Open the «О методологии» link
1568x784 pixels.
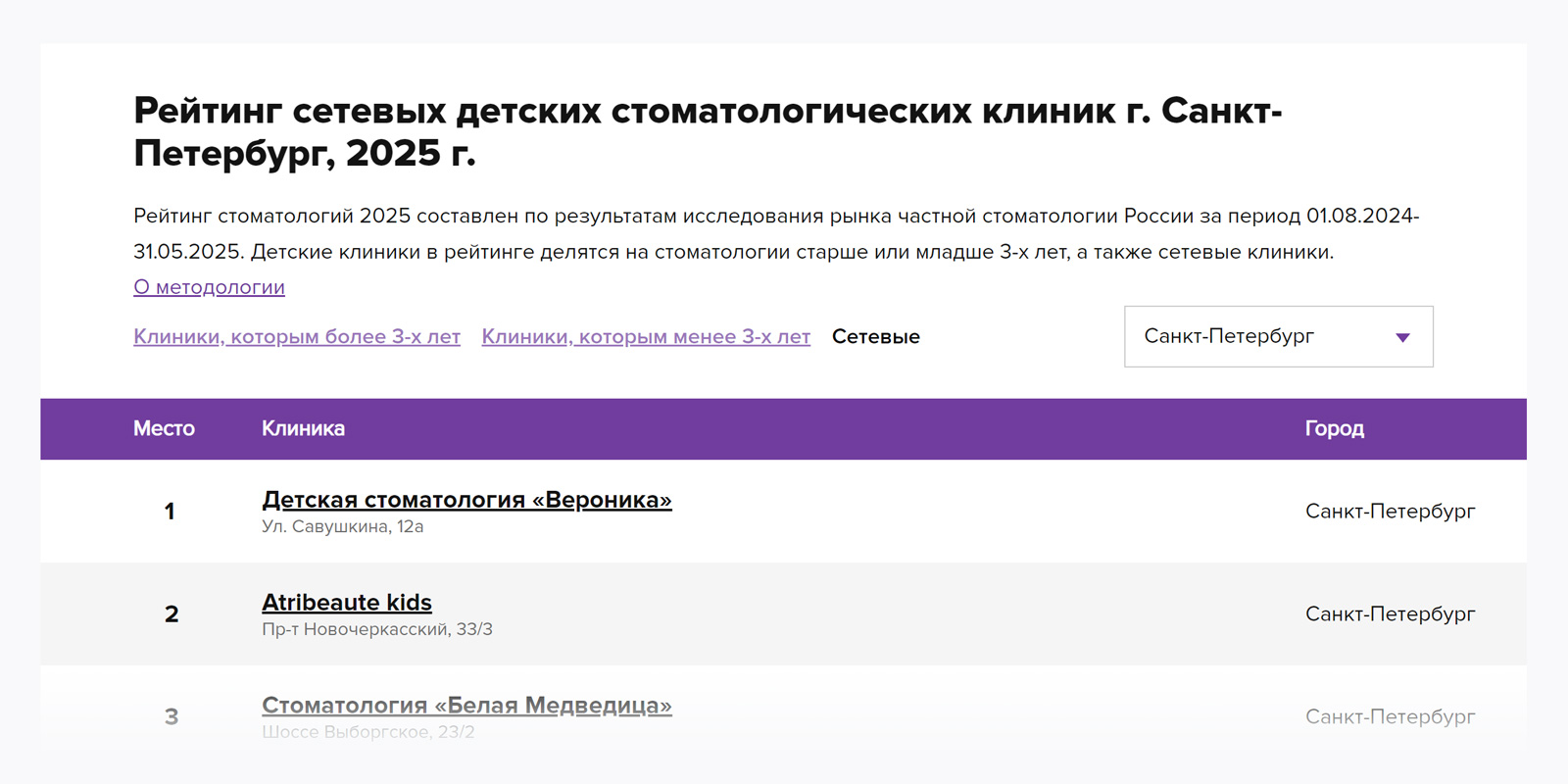[209, 287]
